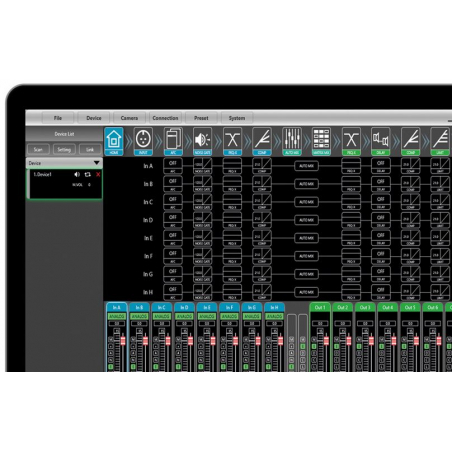
Task: Open the In A PEQ block
Action: [232, 166]
